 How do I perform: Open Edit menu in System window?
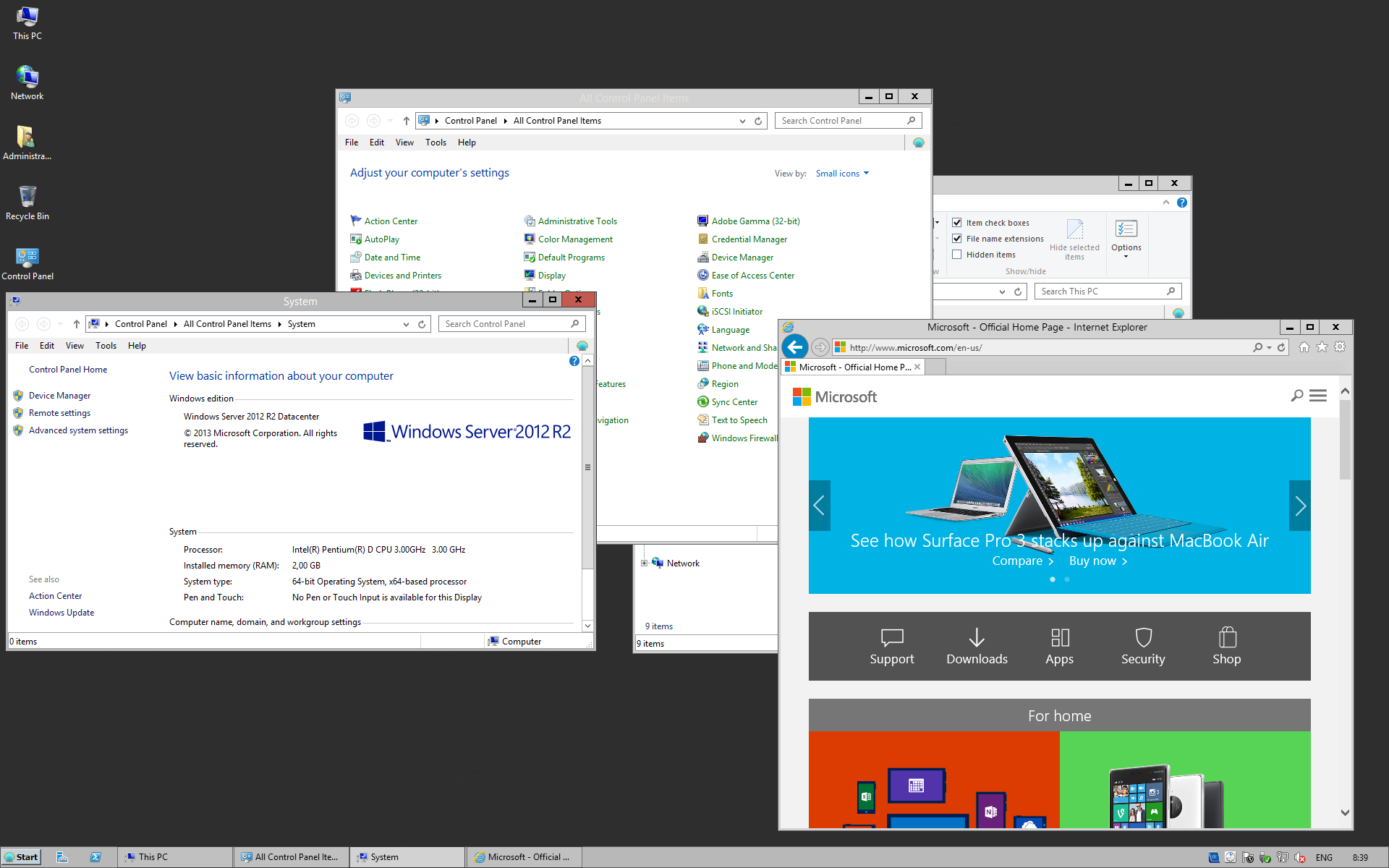47,346
